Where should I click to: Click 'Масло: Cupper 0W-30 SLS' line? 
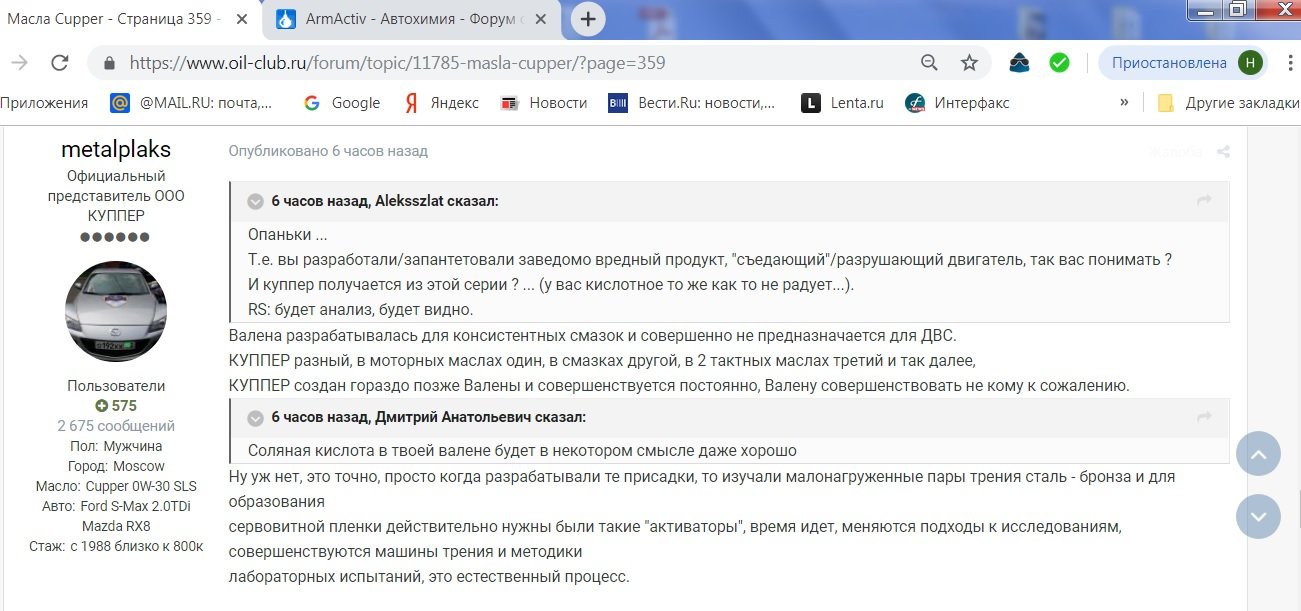(116, 486)
